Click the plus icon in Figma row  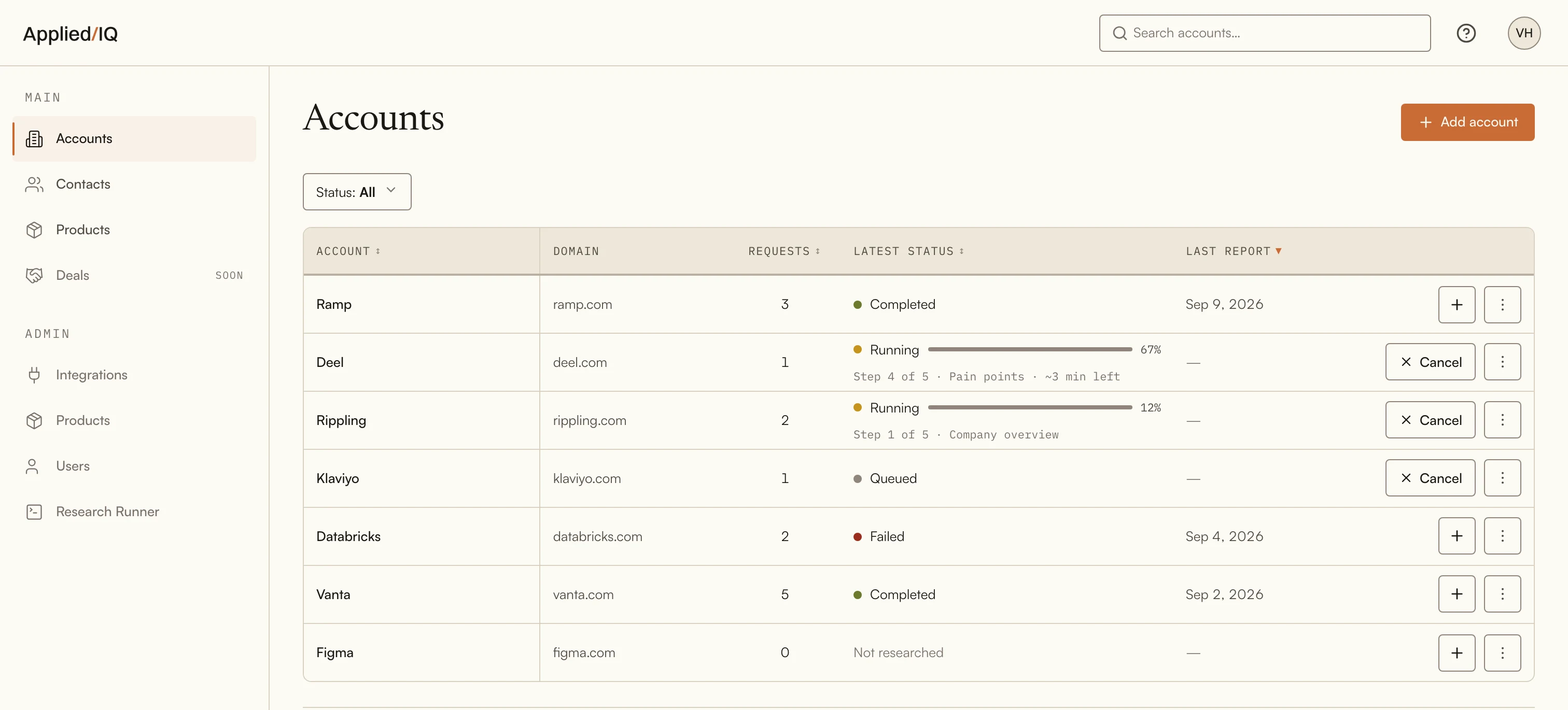coord(1457,653)
